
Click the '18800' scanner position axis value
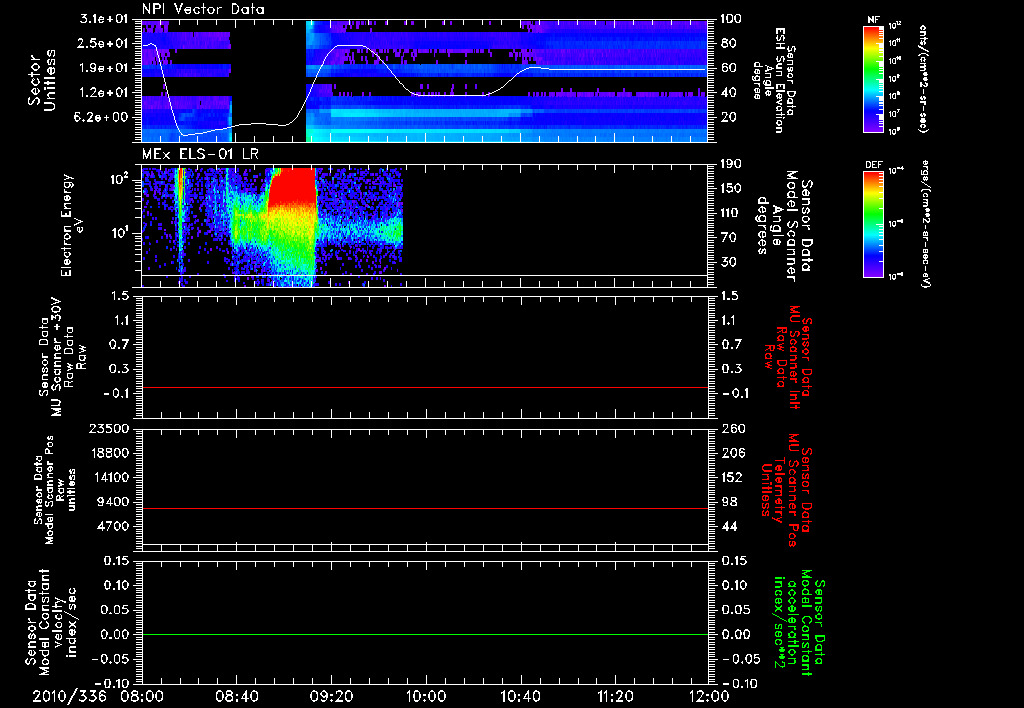tap(110, 453)
